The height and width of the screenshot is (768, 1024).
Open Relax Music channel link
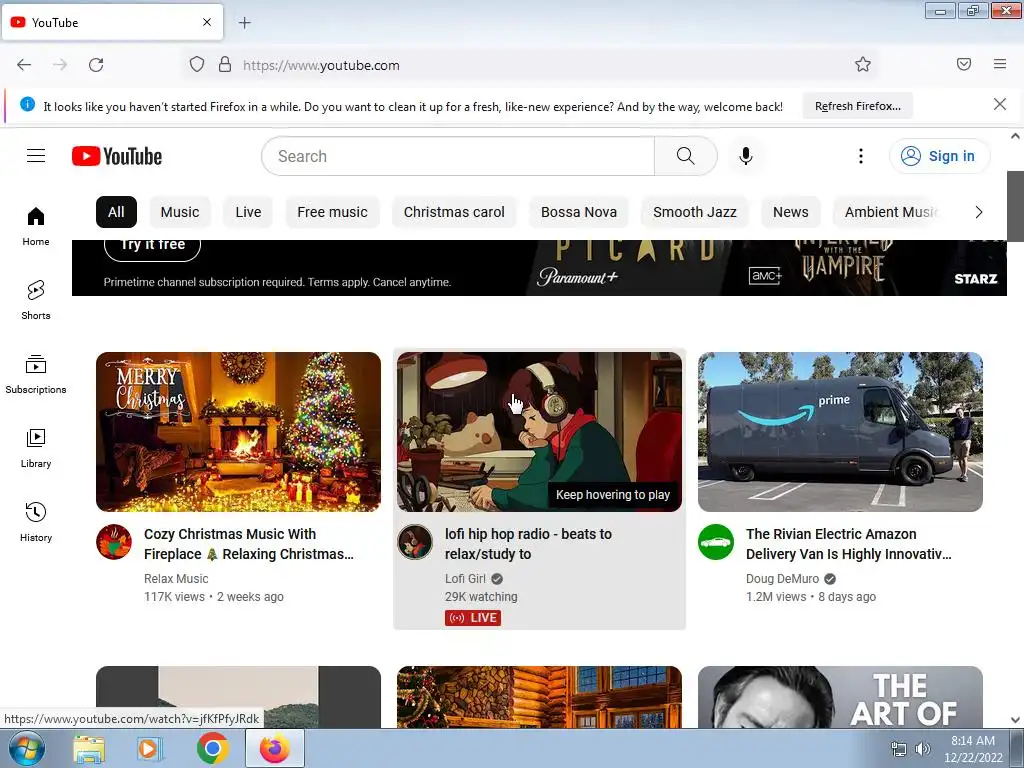click(x=176, y=579)
